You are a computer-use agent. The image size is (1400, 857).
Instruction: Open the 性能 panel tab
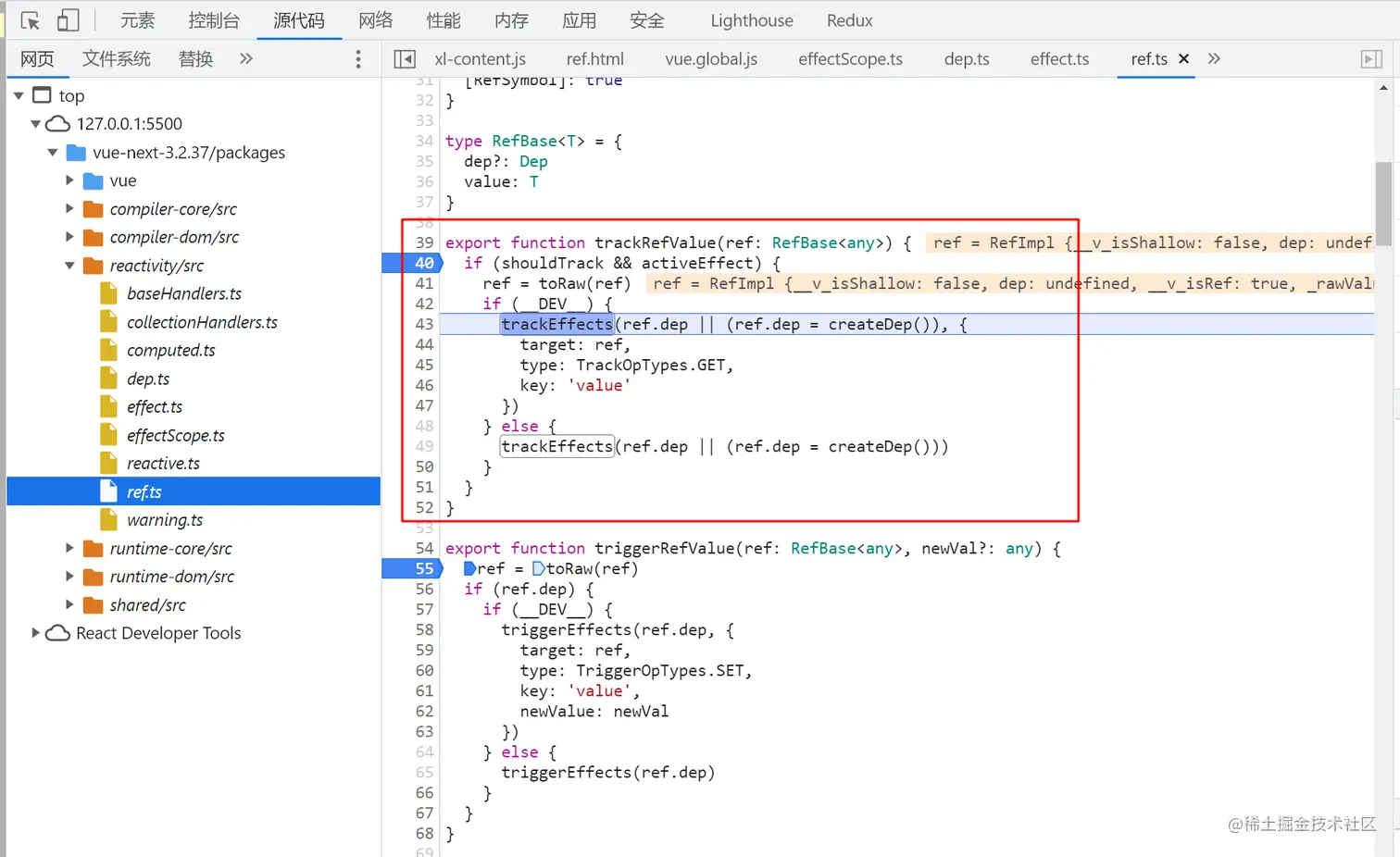[444, 20]
